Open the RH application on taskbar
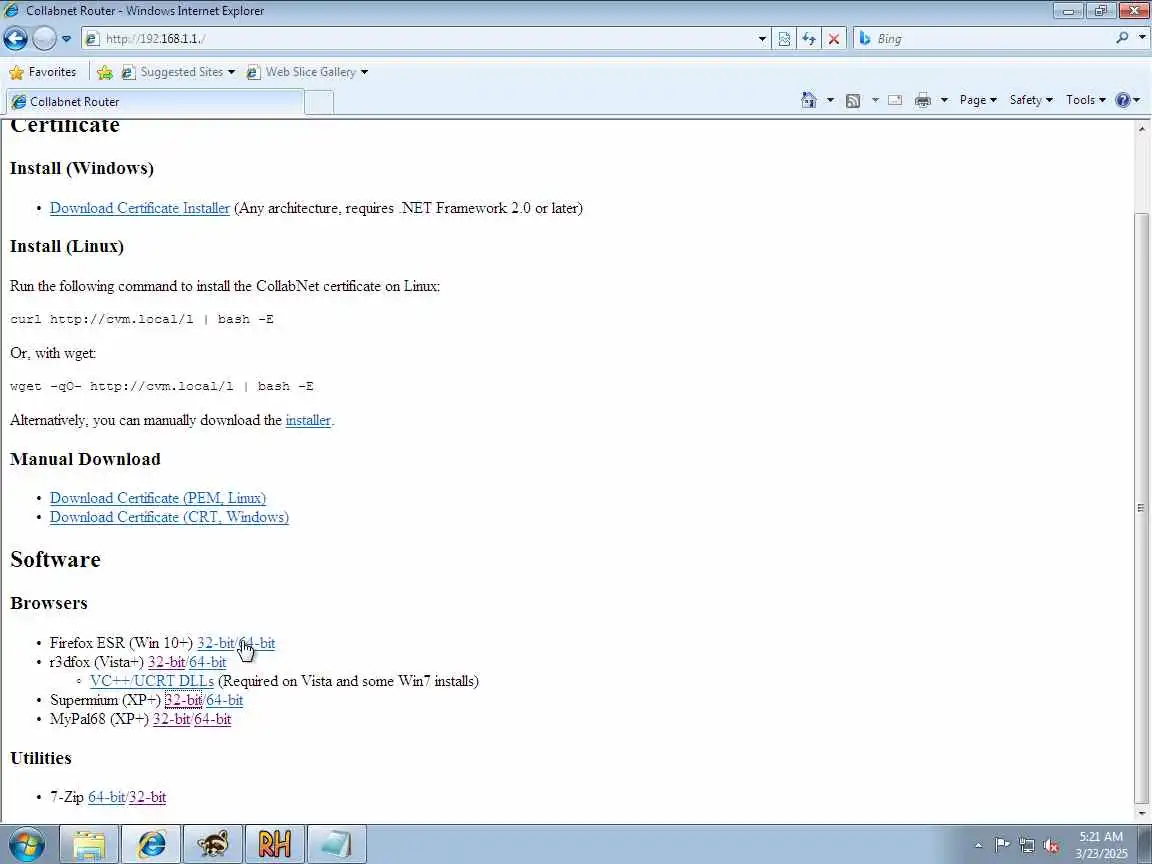This screenshot has height=864, width=1152. pos(274,844)
